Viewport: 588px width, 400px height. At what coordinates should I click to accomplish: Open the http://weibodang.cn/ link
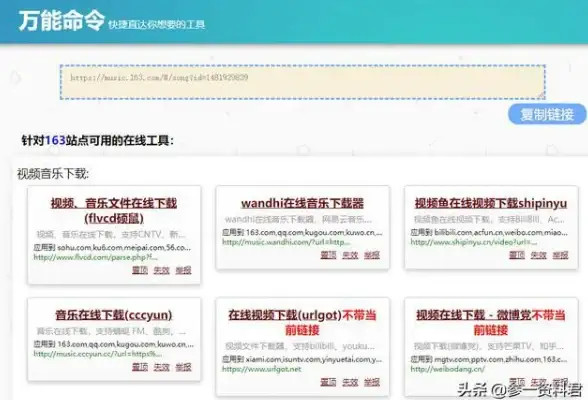coord(448,369)
